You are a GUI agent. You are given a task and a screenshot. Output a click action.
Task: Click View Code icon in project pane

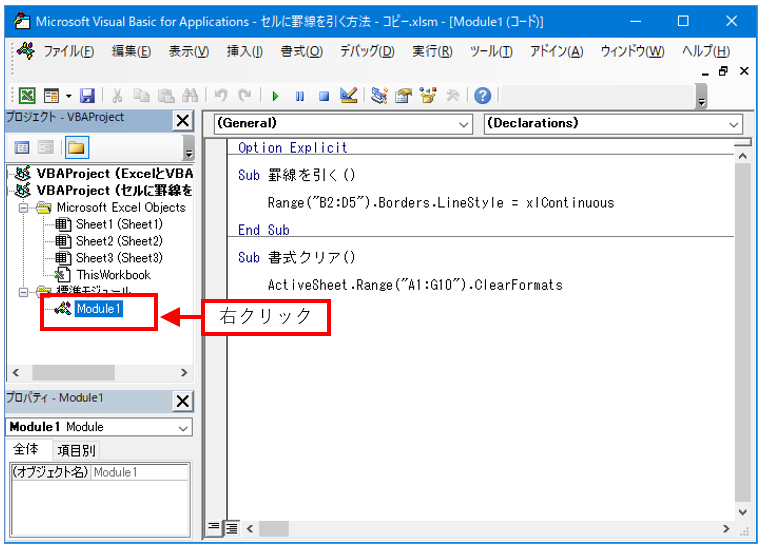point(22,148)
